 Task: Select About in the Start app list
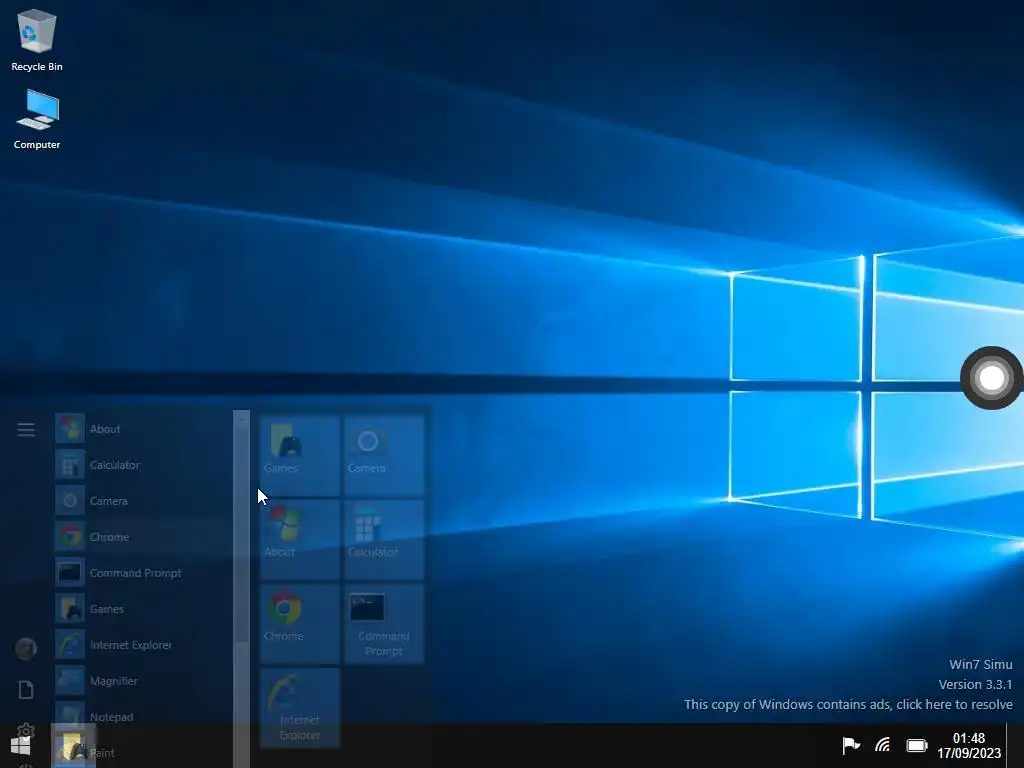(142, 429)
